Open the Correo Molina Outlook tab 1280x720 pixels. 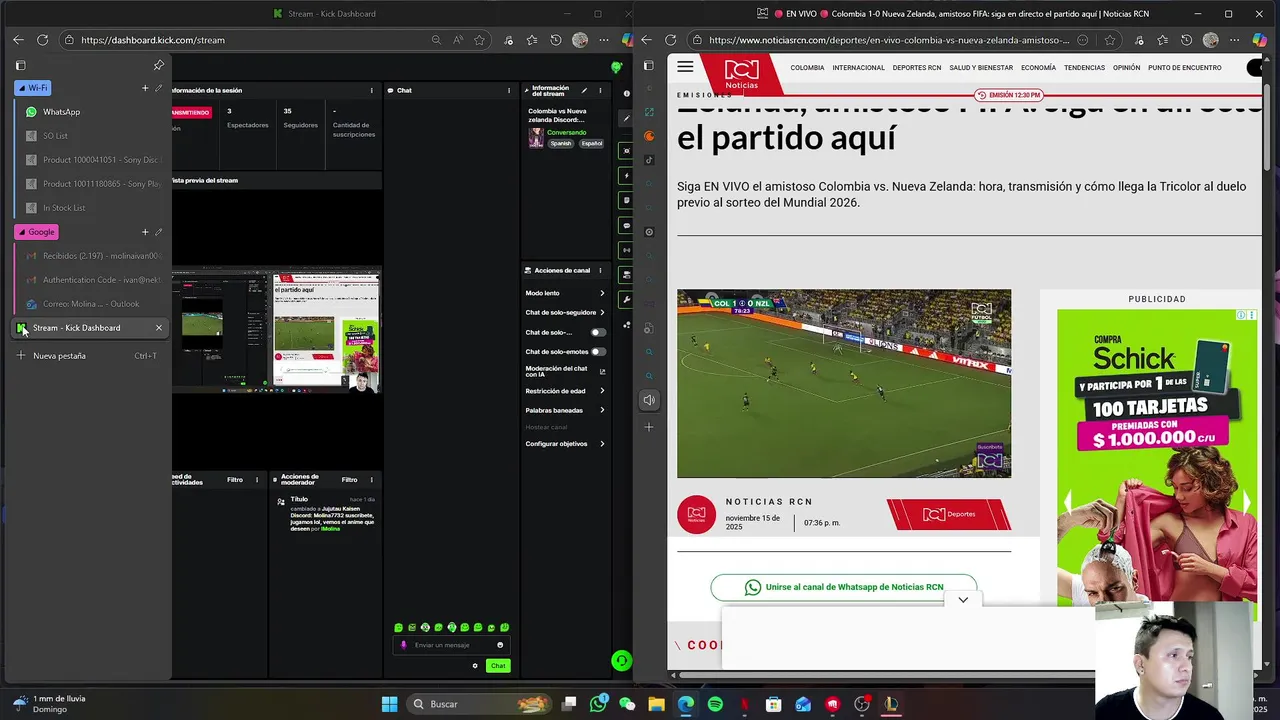pos(92,304)
